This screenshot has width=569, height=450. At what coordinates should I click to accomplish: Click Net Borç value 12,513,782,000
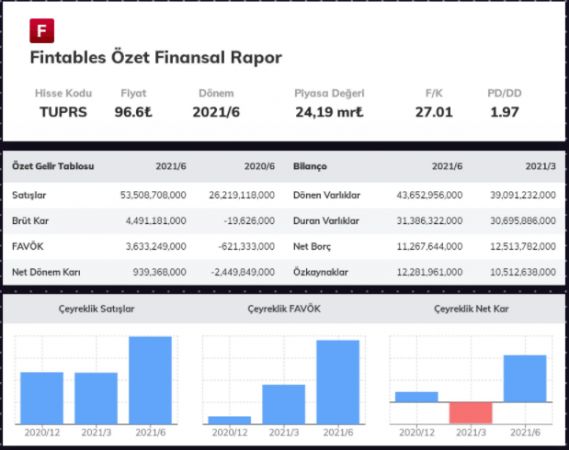523,246
